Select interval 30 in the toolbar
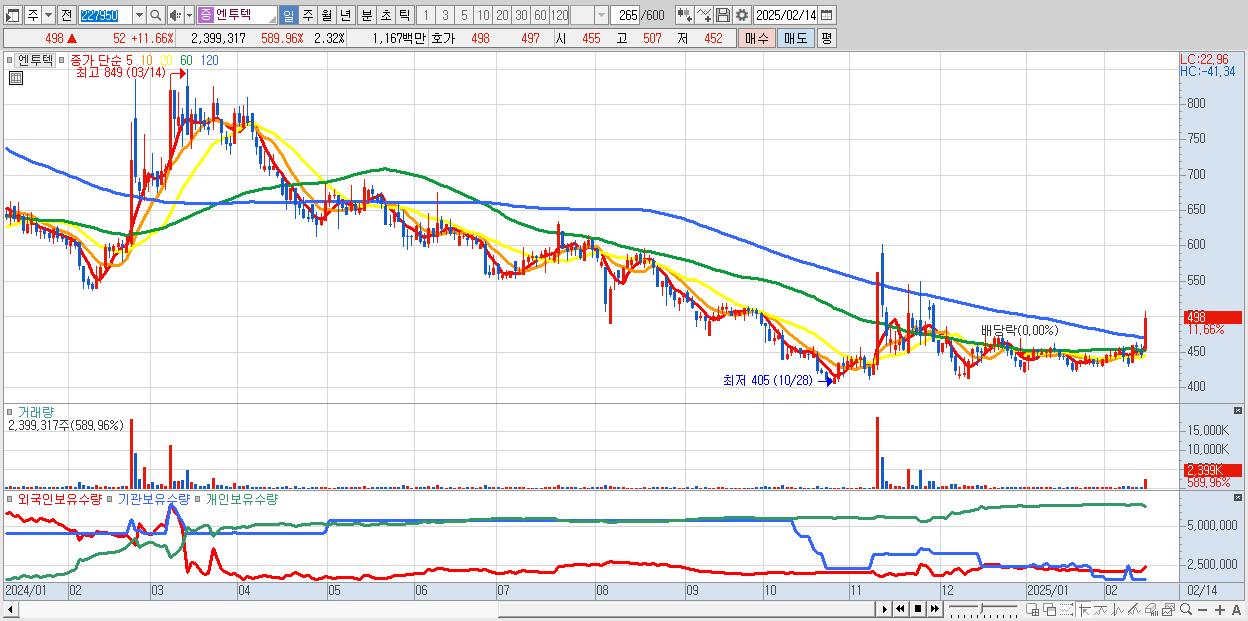The image size is (1248, 621). 521,15
